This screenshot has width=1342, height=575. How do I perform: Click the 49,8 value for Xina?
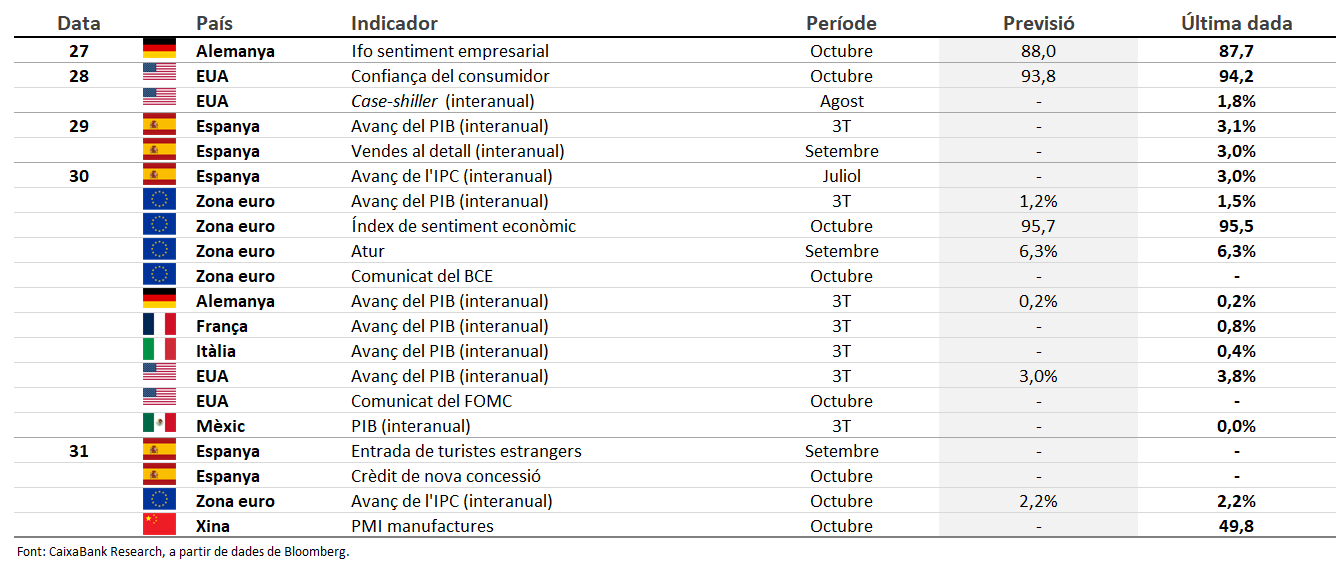(1237, 526)
